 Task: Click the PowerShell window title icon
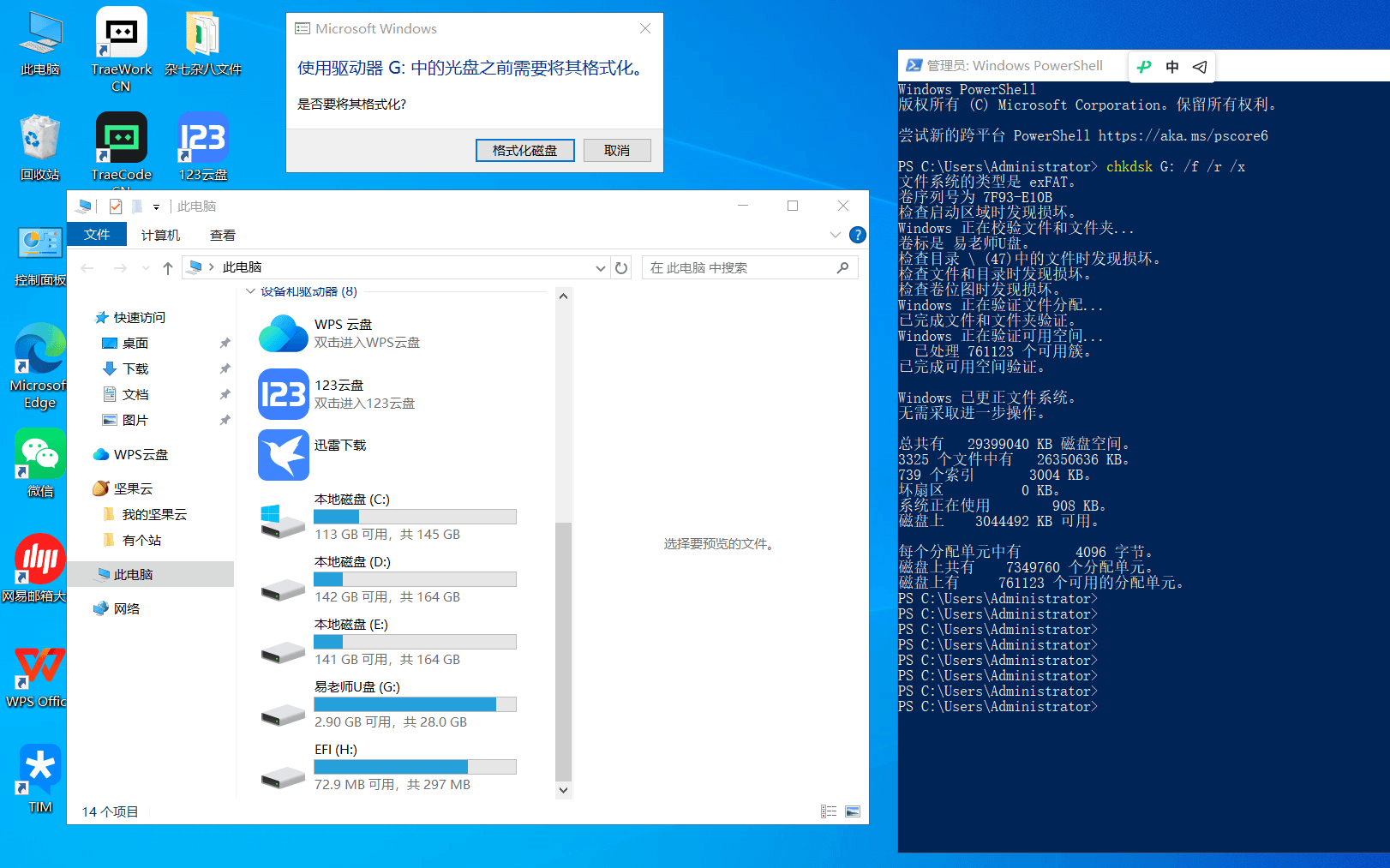pos(914,66)
